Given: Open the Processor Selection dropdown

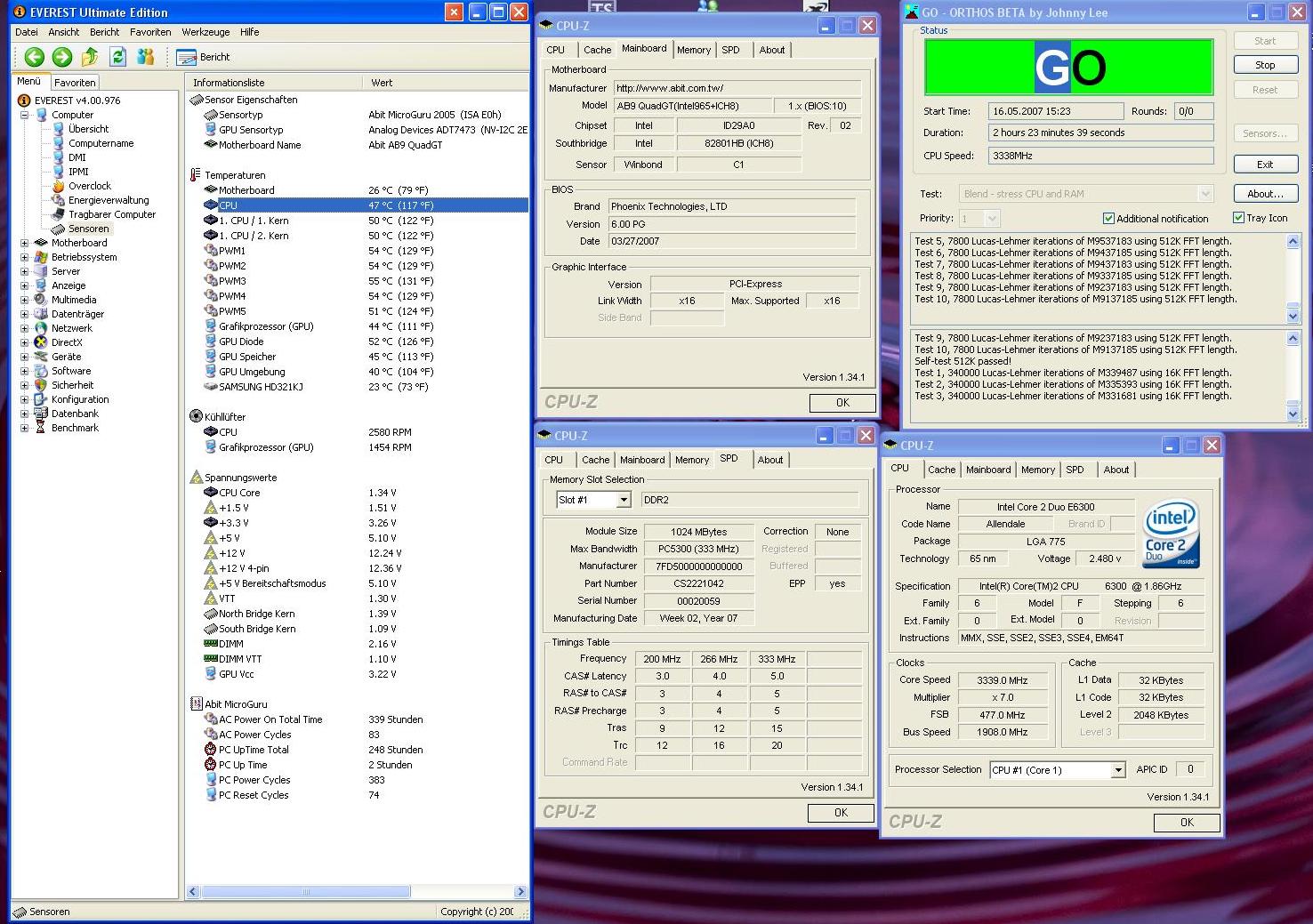Looking at the screenshot, I should [x=1118, y=770].
